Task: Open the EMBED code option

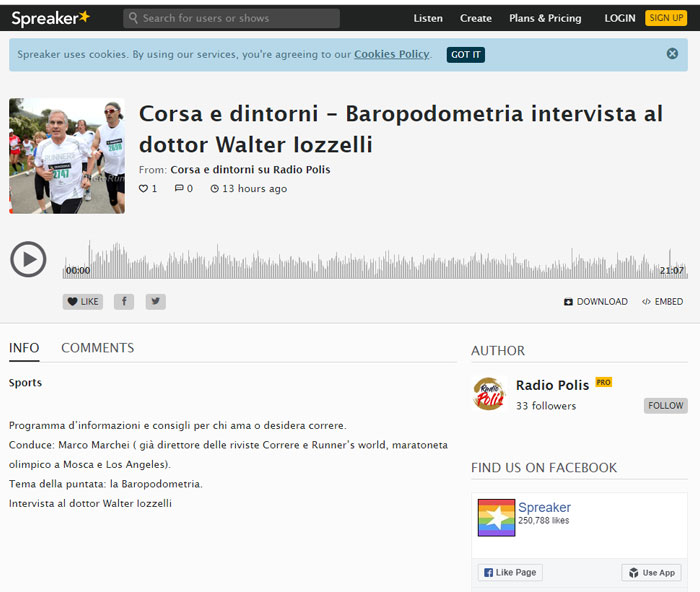Action: tap(662, 302)
